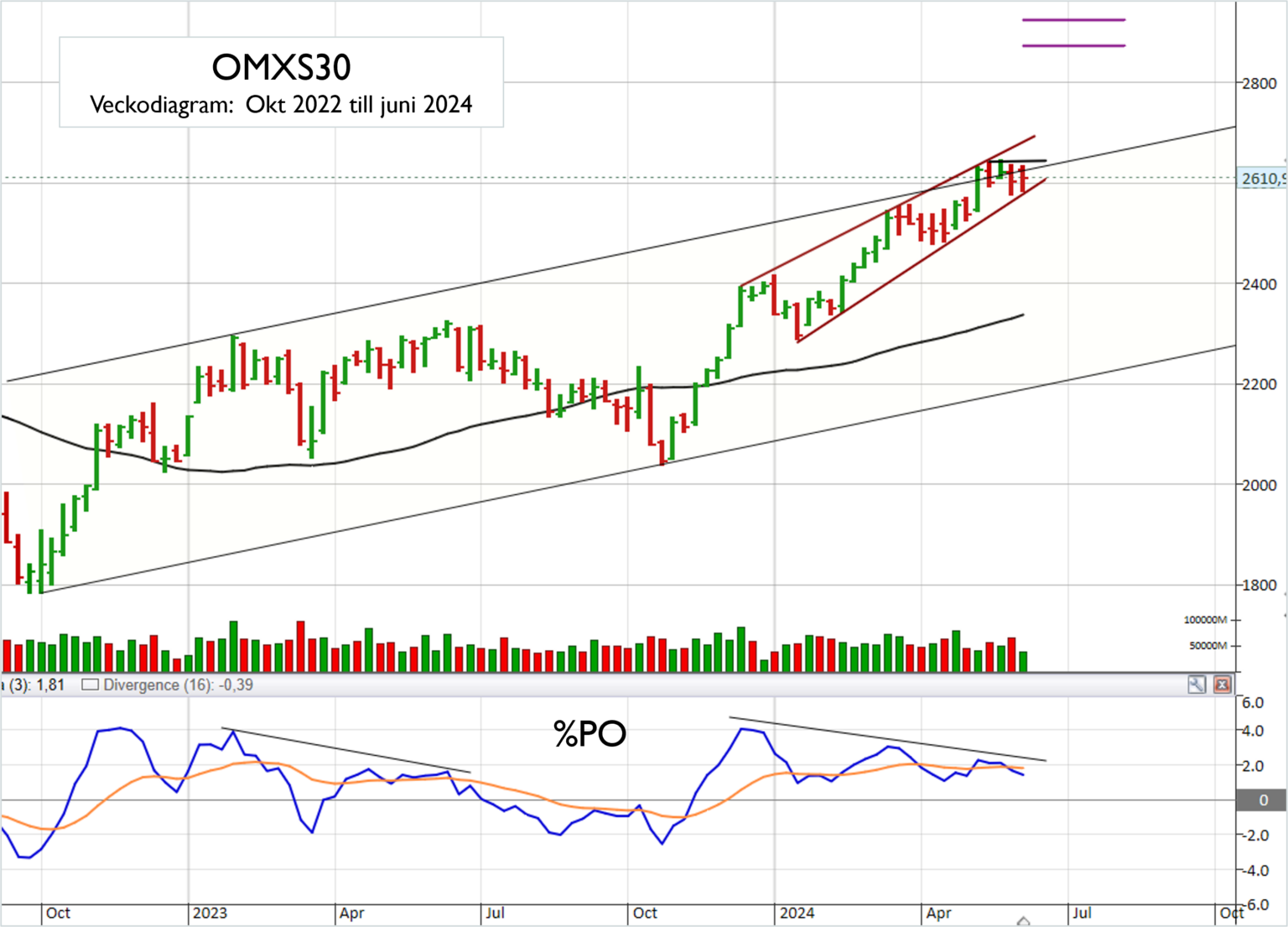Click the OMXS30 chart title box
The height and width of the screenshot is (927, 1288).
click(x=281, y=82)
